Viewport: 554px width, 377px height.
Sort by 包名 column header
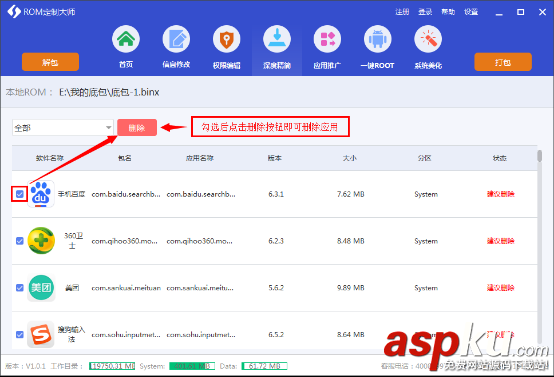pos(125,158)
